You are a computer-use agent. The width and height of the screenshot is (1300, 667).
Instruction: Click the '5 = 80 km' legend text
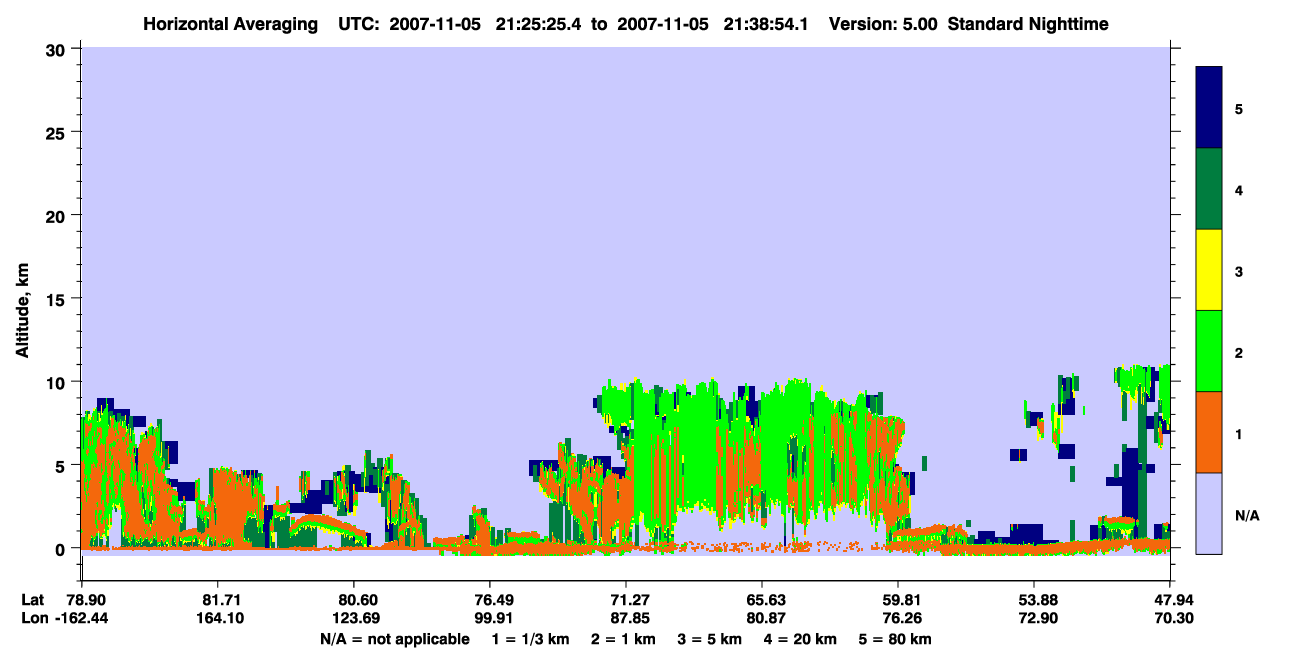(x=896, y=639)
